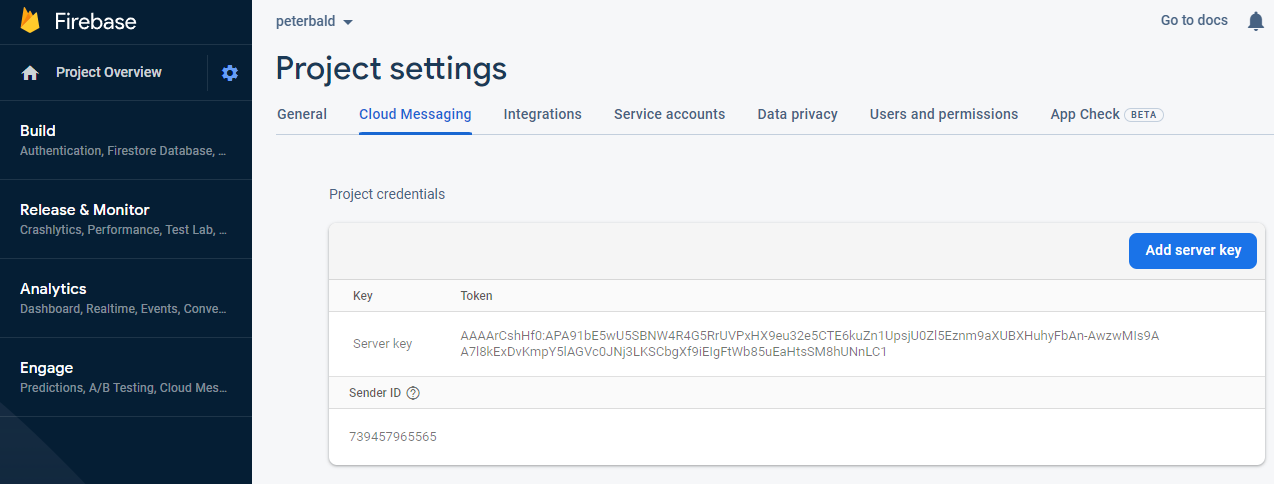Click the server key token string

(x=809, y=344)
